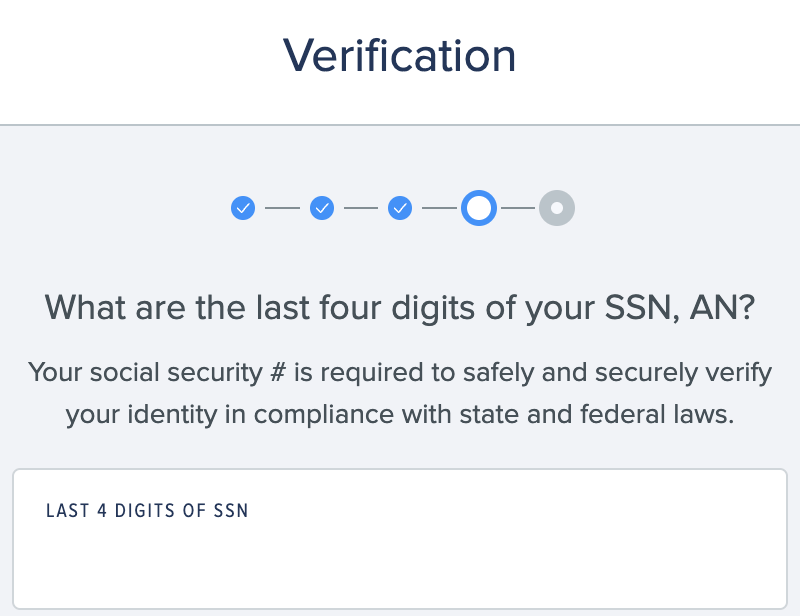Image resolution: width=800 pixels, height=616 pixels.
Task: Click the divider line beneath the Verification header
Action: (400, 125)
